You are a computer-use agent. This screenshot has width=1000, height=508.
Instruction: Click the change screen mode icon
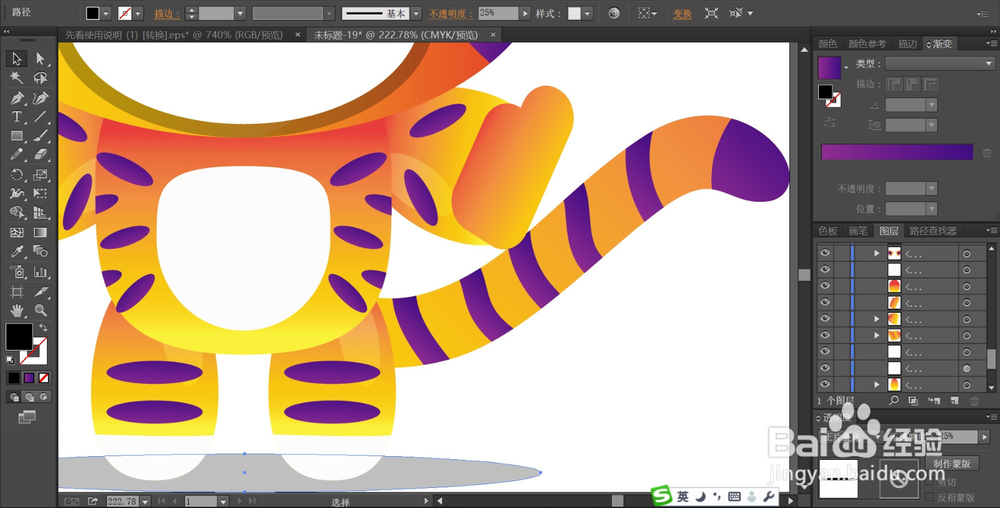[x=27, y=417]
